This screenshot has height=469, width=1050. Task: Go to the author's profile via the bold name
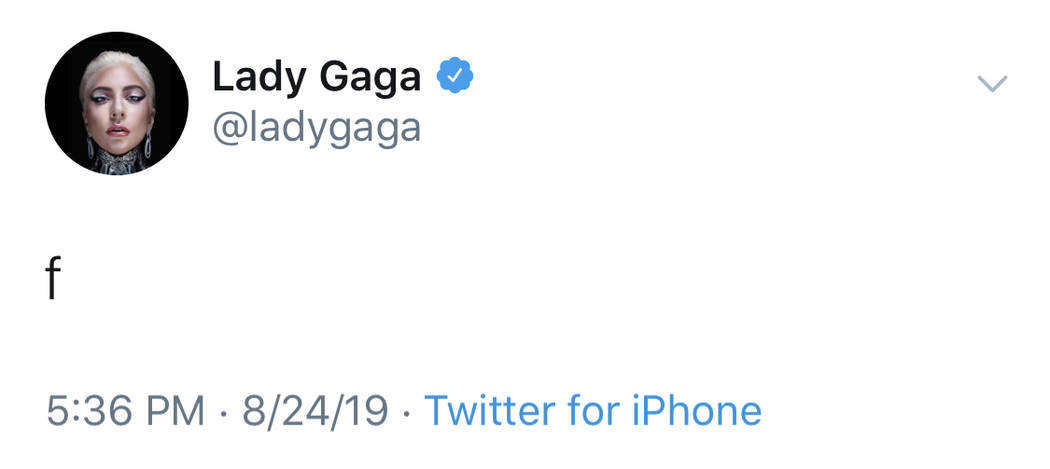316,77
